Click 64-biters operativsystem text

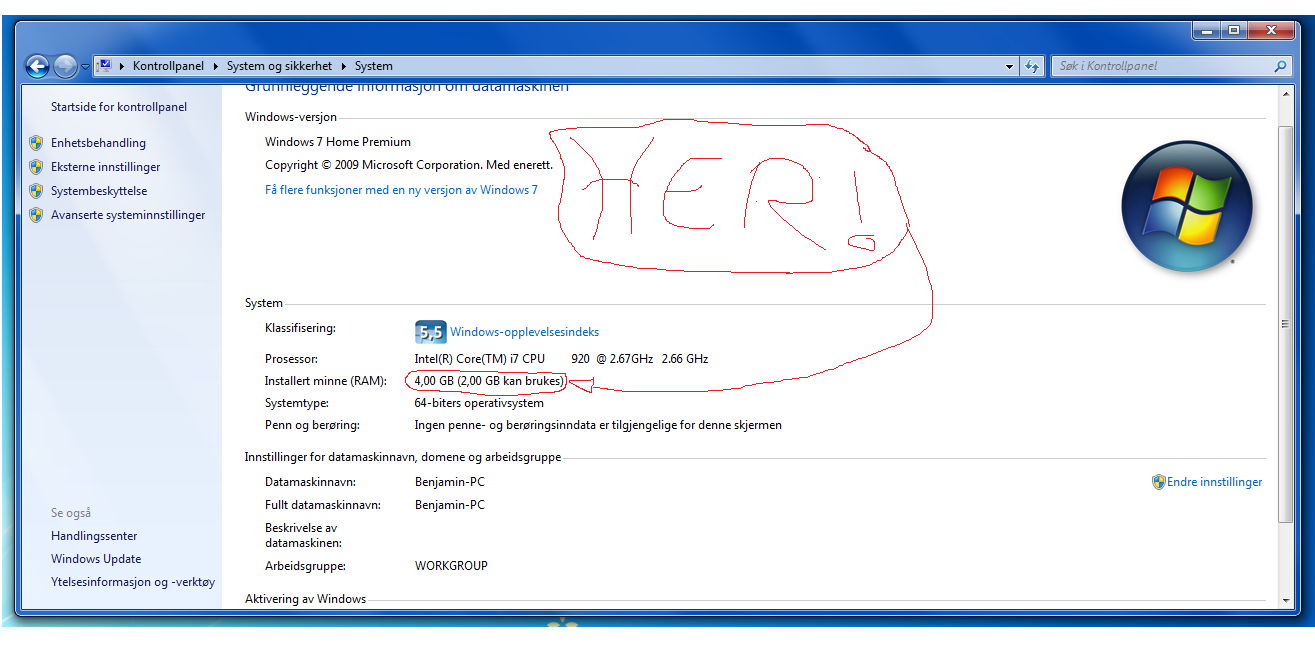click(x=479, y=403)
